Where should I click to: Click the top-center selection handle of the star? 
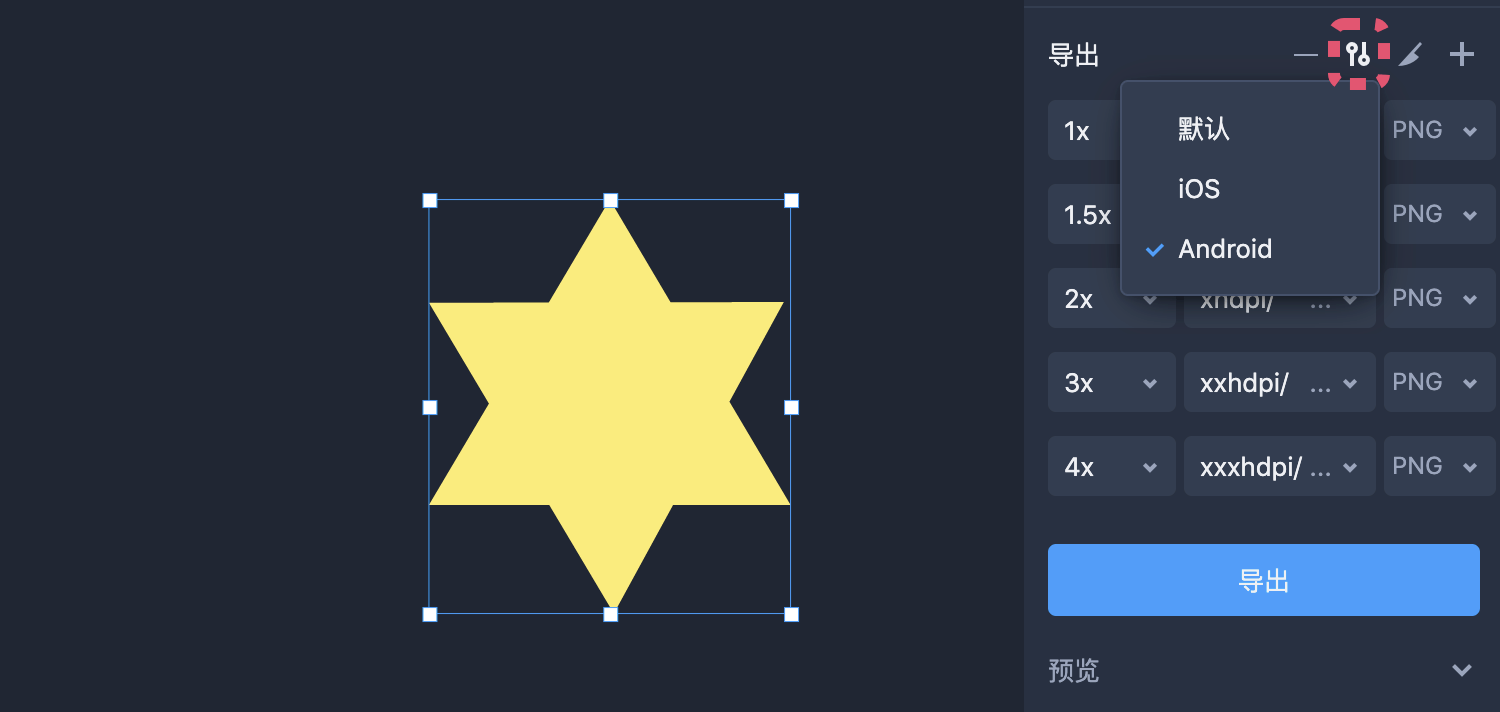point(610,200)
